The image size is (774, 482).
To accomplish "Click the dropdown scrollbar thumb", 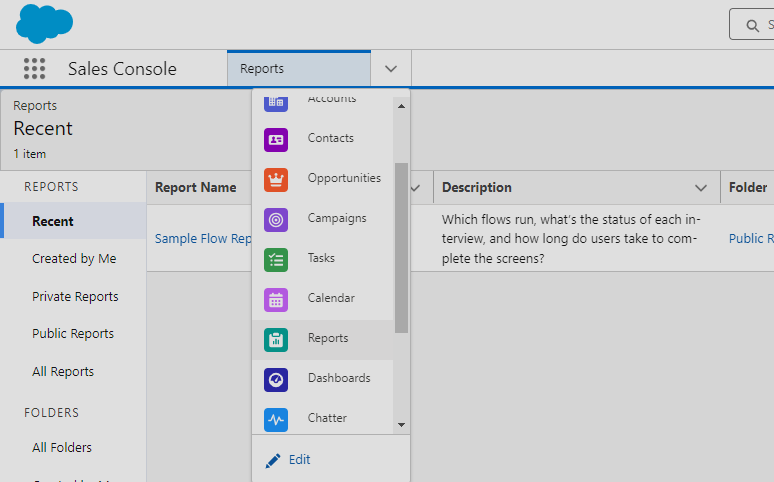I will [x=401, y=248].
